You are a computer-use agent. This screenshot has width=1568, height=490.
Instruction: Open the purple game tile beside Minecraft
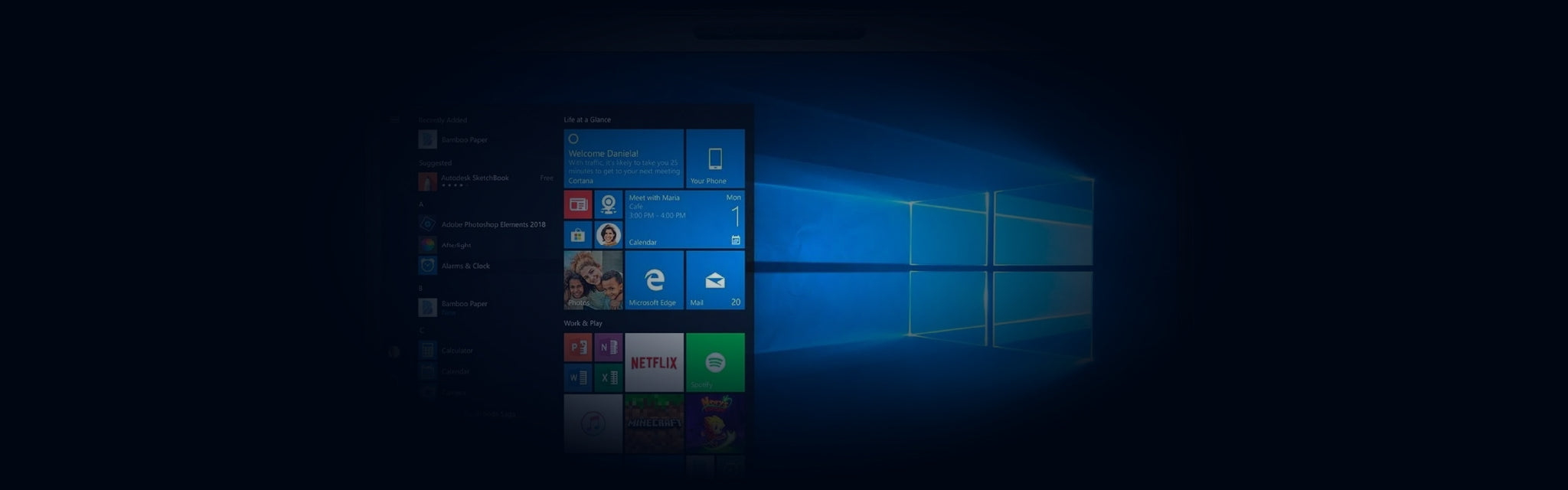tap(715, 423)
